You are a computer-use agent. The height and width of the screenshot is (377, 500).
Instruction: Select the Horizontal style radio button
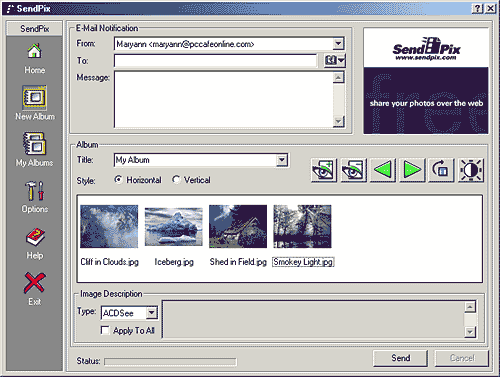point(118,180)
